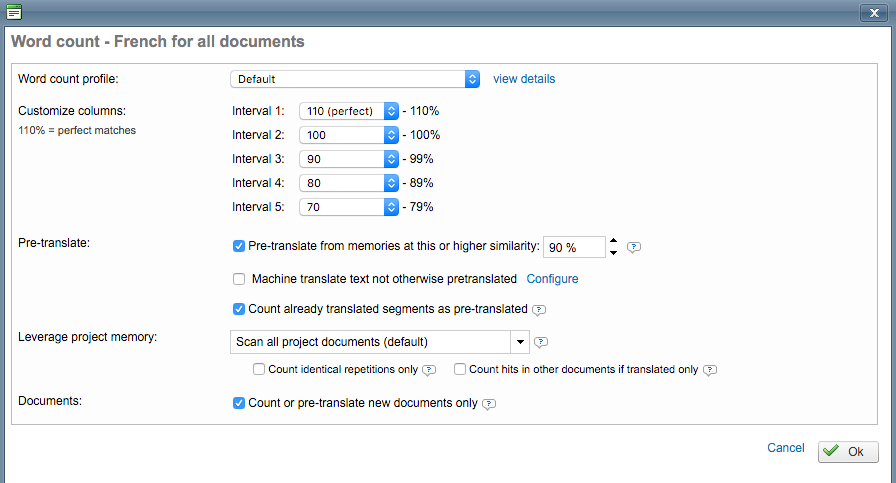Click help icon beside Count already translated segments
The width and height of the screenshot is (896, 483).
(539, 310)
